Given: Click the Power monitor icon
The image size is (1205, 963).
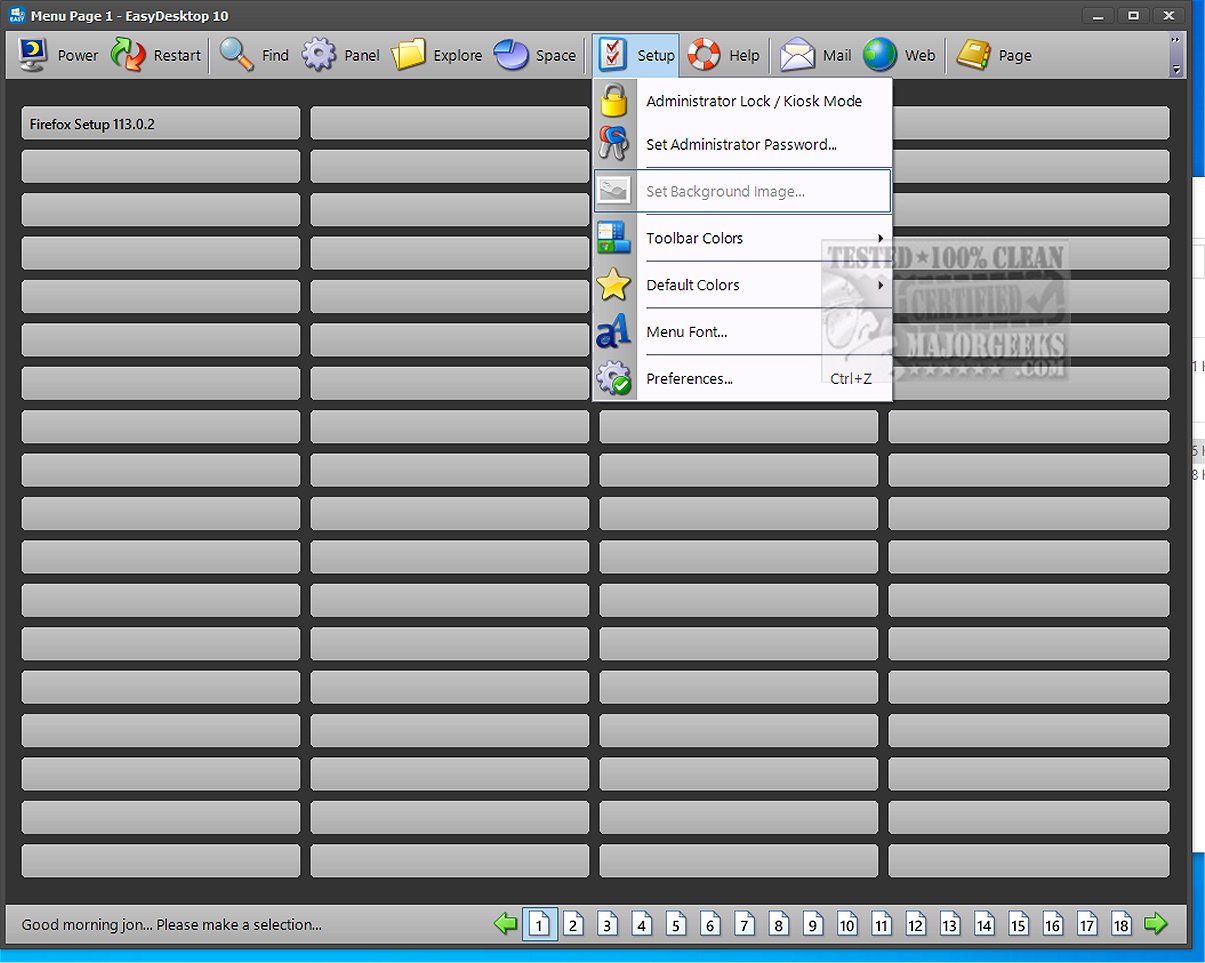Looking at the screenshot, I should point(32,55).
